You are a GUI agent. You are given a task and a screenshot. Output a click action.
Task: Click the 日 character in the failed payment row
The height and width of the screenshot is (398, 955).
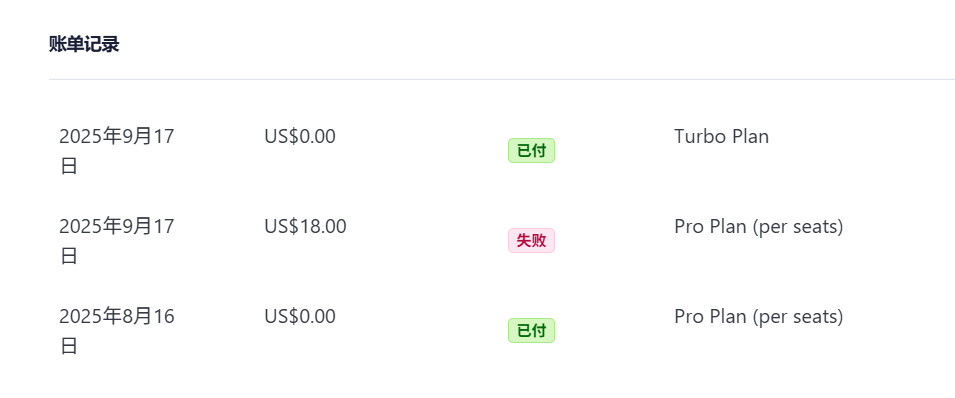pyautogui.click(x=68, y=256)
